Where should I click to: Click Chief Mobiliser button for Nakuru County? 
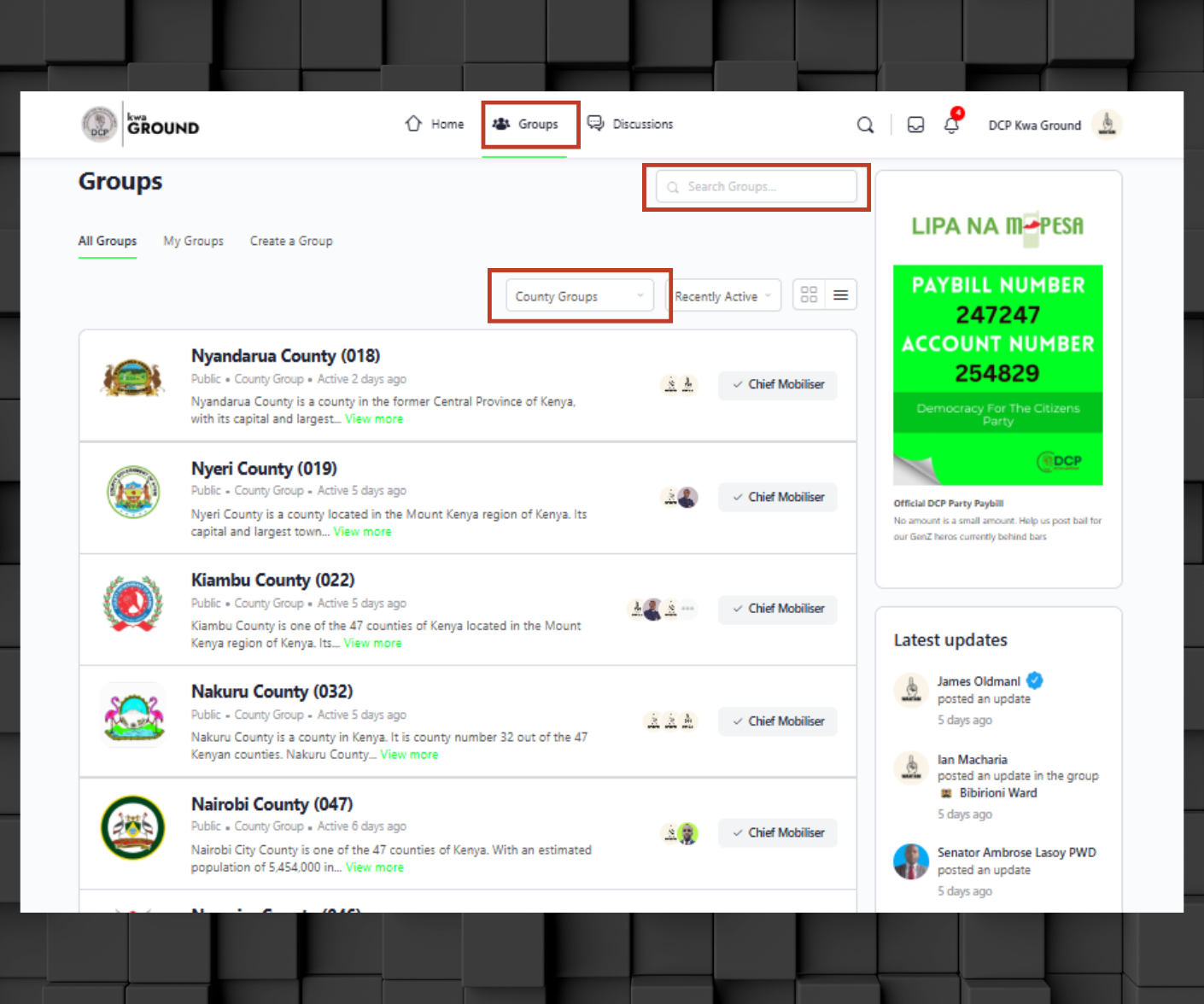(777, 721)
